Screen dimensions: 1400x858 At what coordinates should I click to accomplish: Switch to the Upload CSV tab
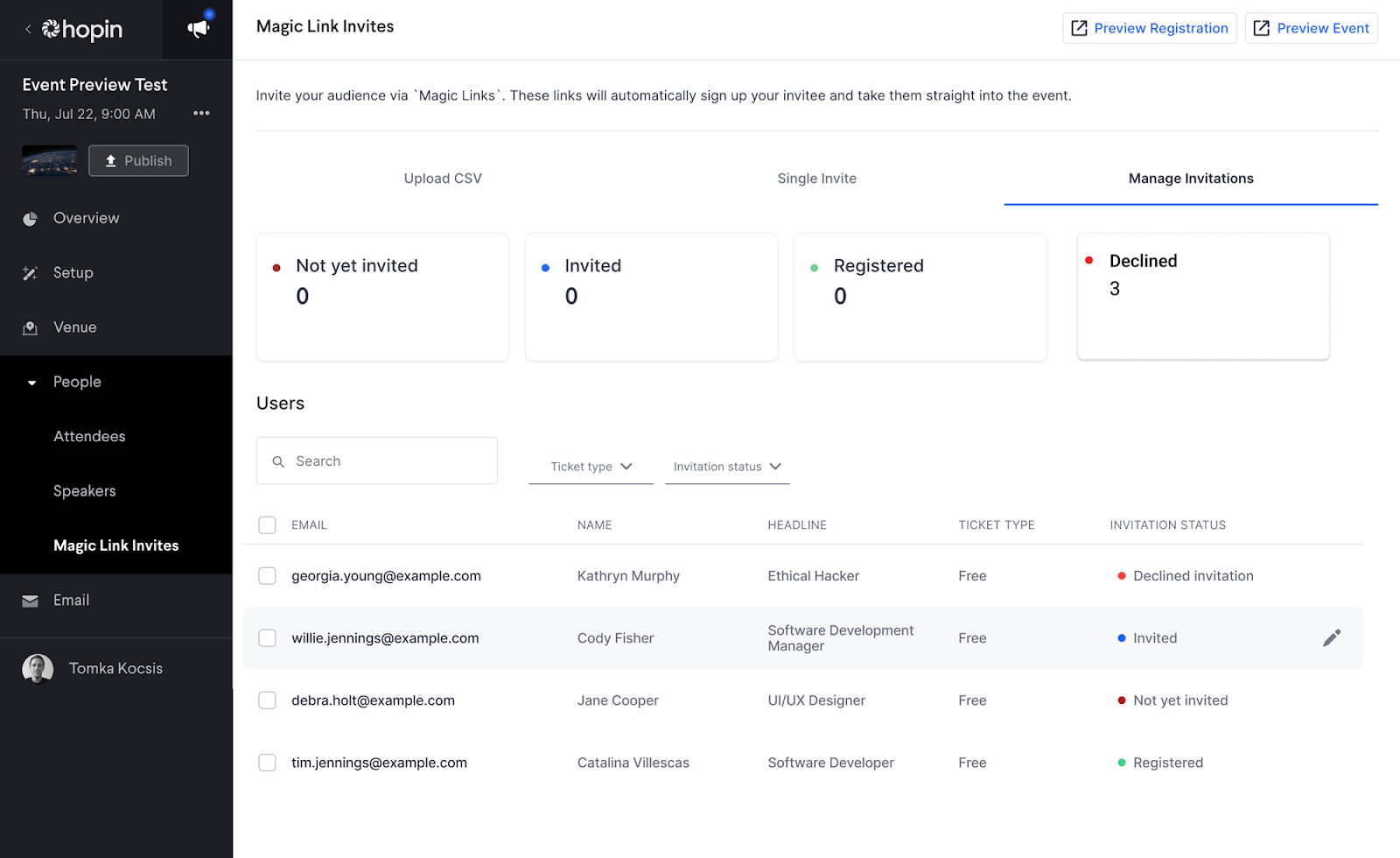click(x=443, y=179)
